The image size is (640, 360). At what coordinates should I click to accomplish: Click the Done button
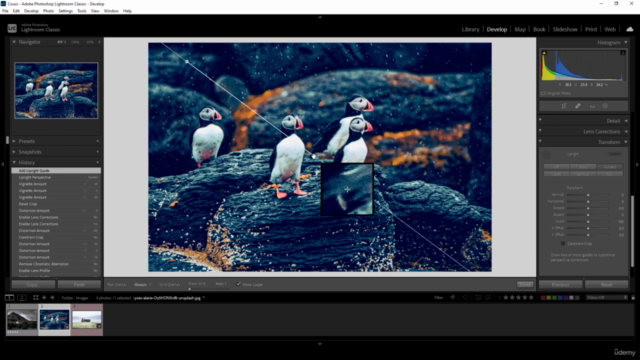click(525, 284)
